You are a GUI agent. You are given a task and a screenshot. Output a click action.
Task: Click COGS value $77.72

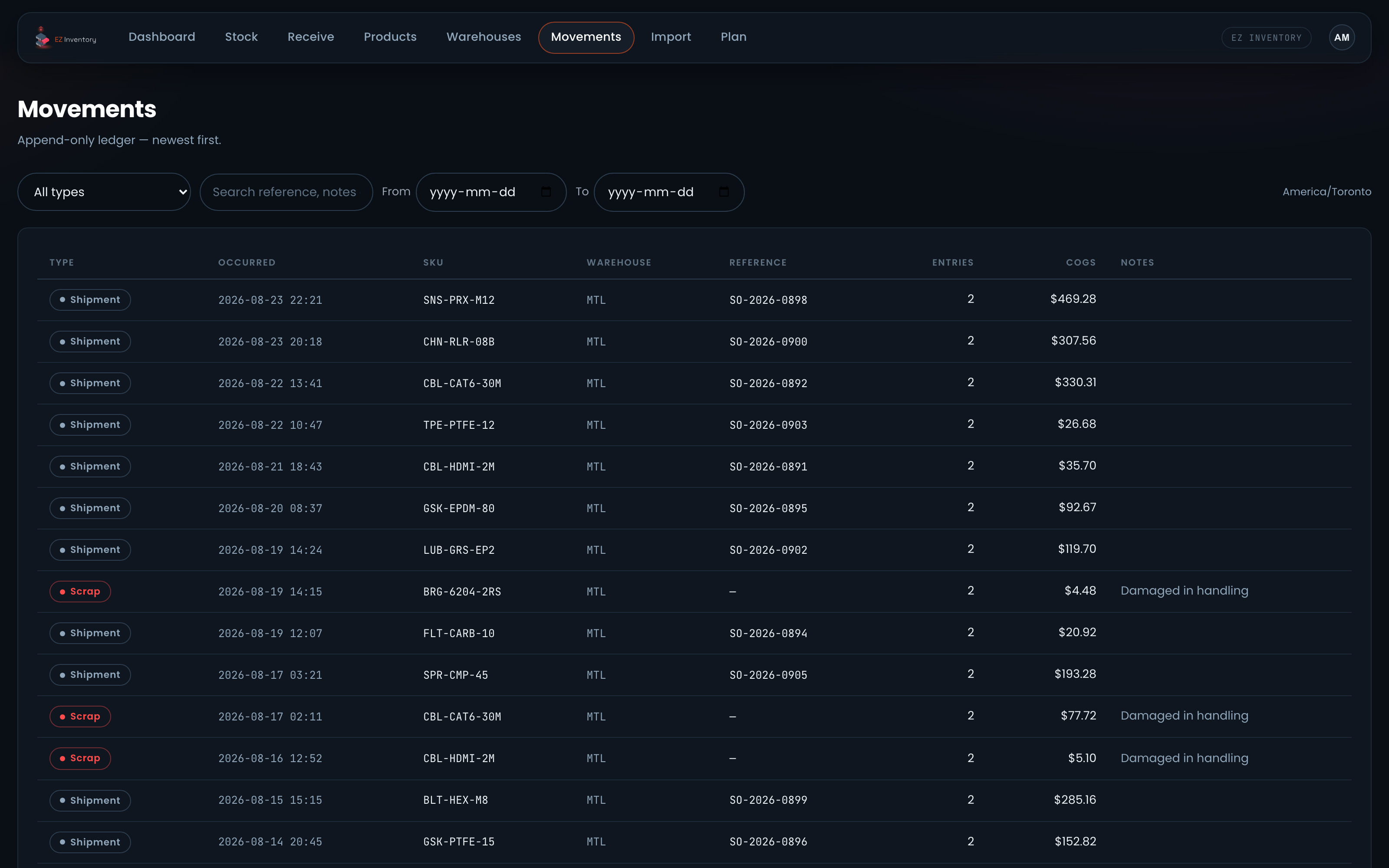tap(1078, 716)
